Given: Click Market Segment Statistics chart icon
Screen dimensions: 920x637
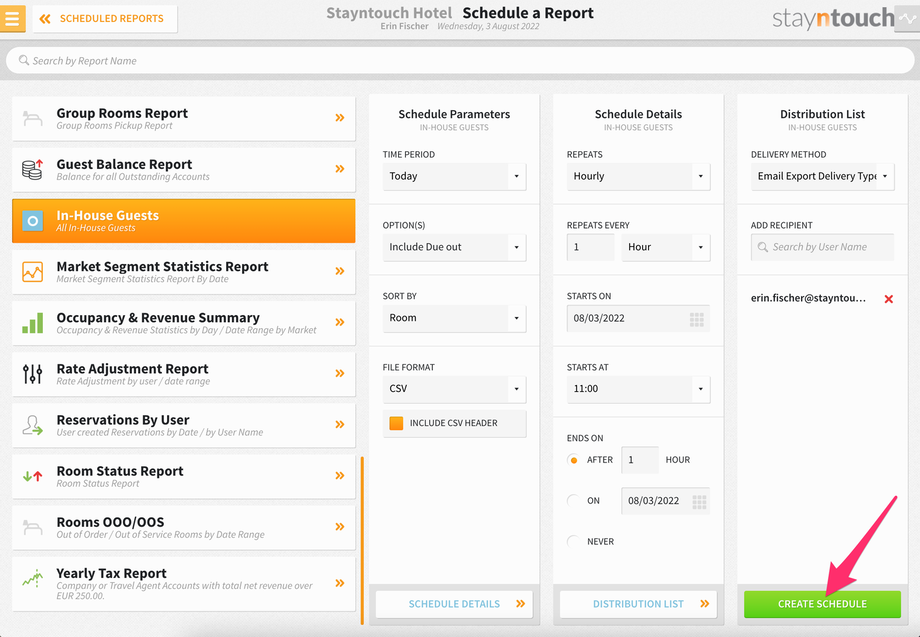Looking at the screenshot, I should (32, 272).
